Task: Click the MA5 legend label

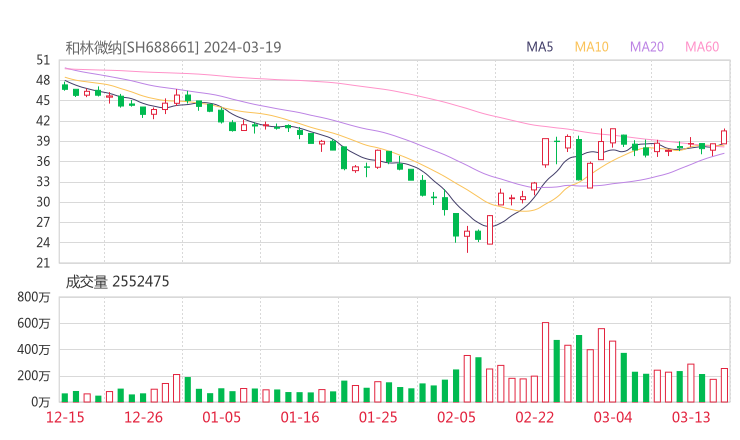Action: pos(539,47)
